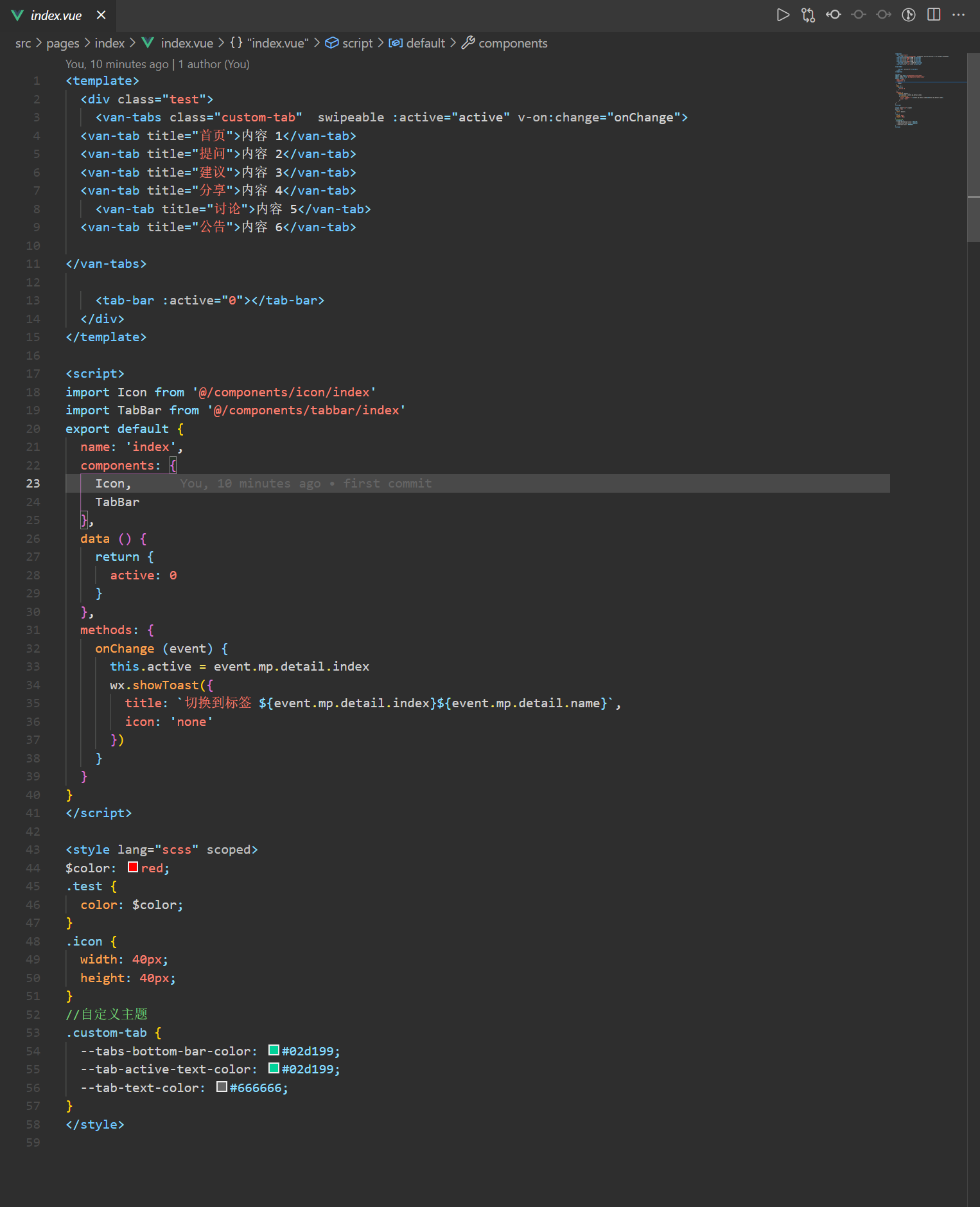Image resolution: width=980 pixels, height=1207 pixels.
Task: Click the Vue logo icon in the tab
Action: point(18,15)
